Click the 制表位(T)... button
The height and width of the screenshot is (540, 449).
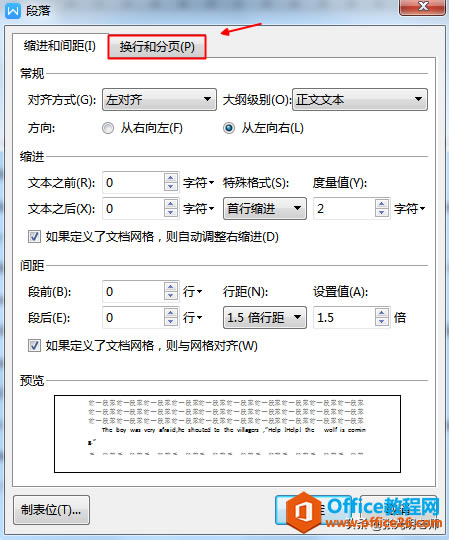(51, 510)
